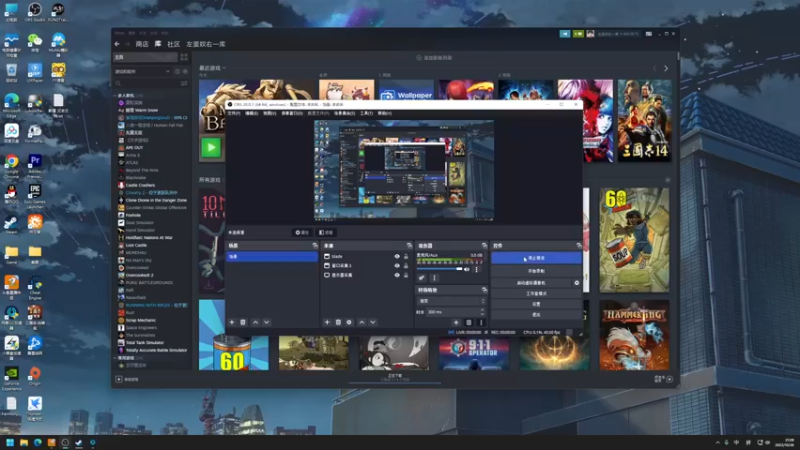Show next recent games with right arrow
The image size is (800, 450).
pyautogui.click(x=666, y=68)
